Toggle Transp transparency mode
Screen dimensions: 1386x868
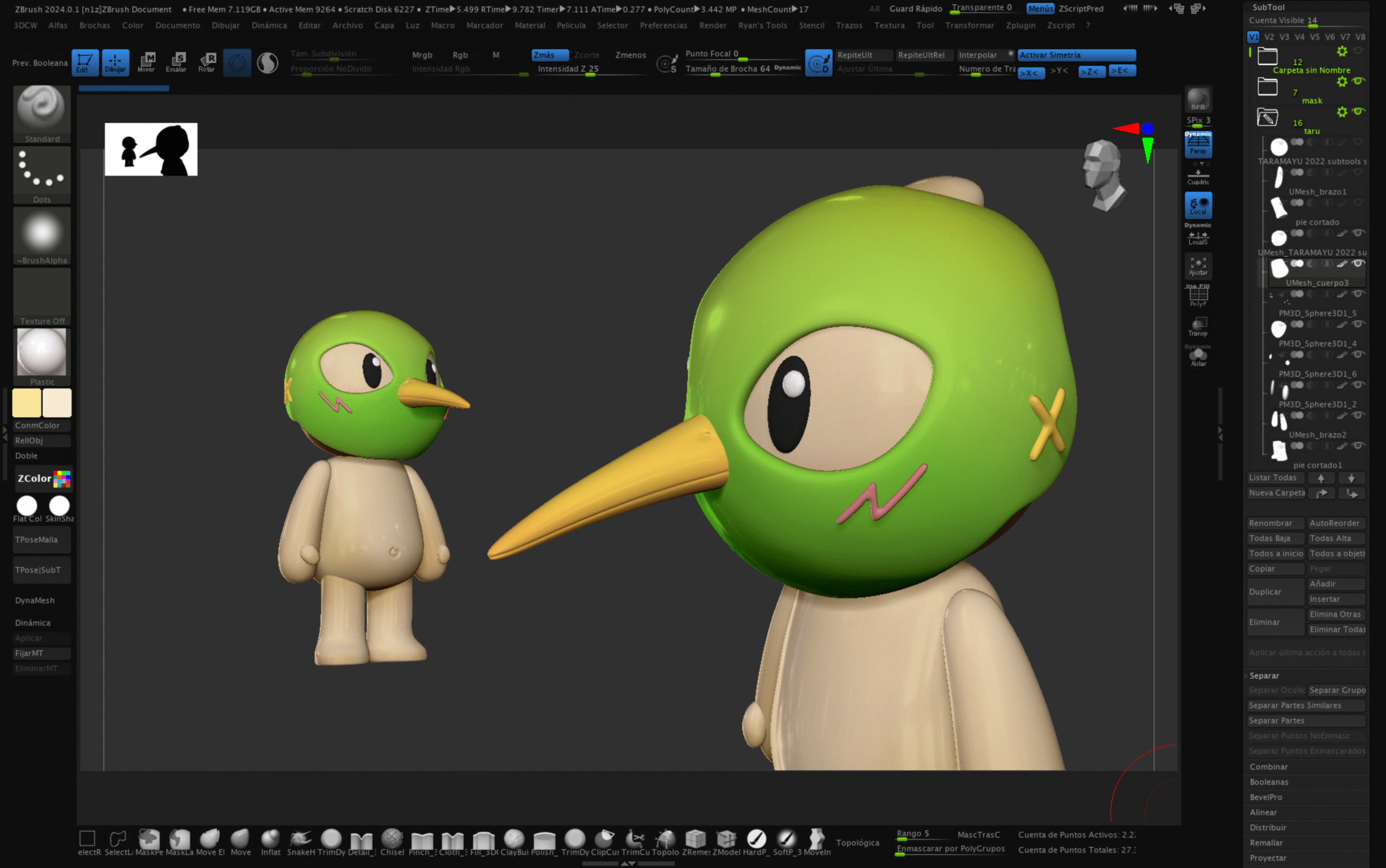[1198, 327]
